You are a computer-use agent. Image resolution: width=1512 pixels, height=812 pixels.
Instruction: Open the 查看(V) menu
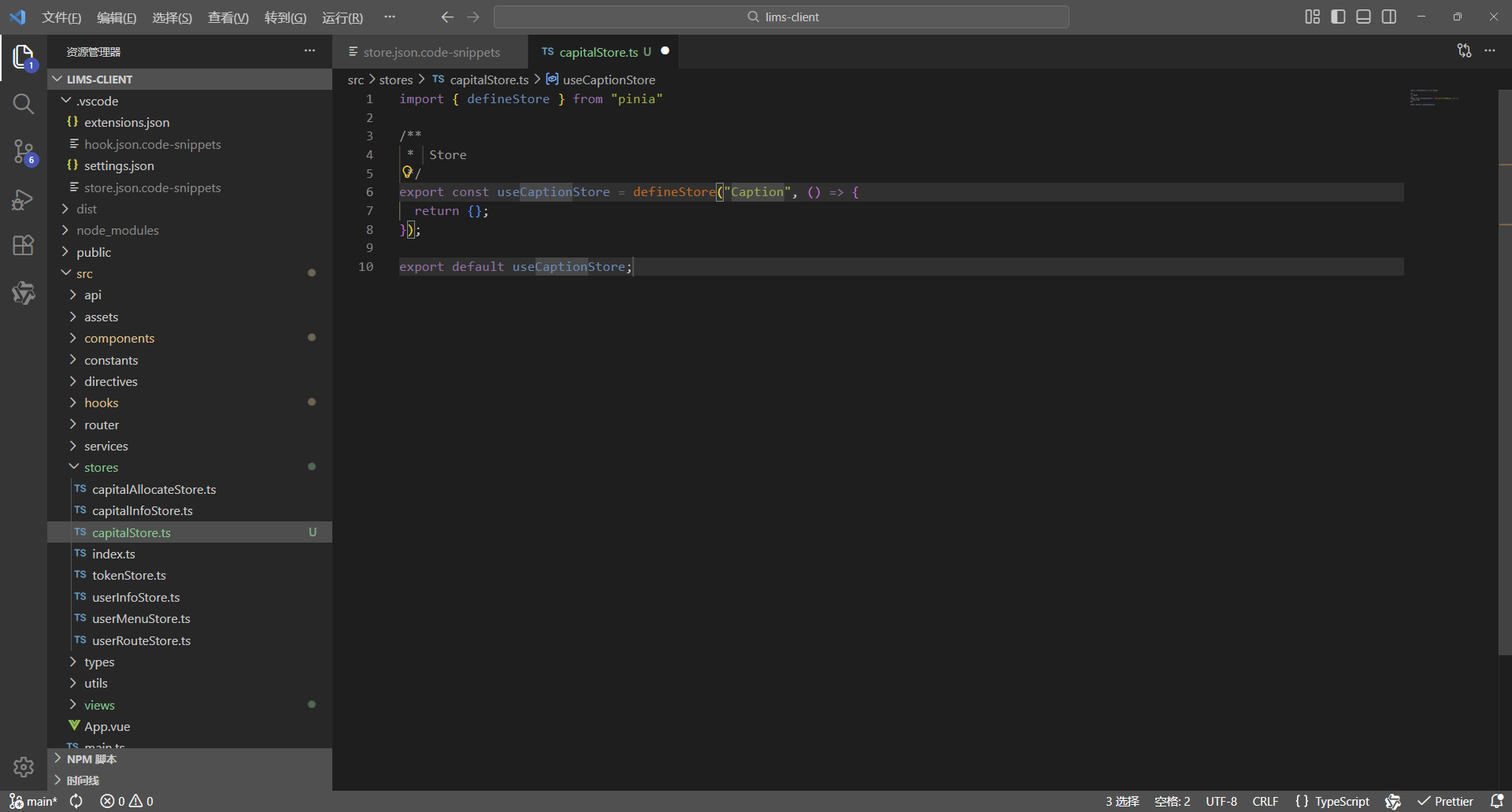pyautogui.click(x=228, y=17)
